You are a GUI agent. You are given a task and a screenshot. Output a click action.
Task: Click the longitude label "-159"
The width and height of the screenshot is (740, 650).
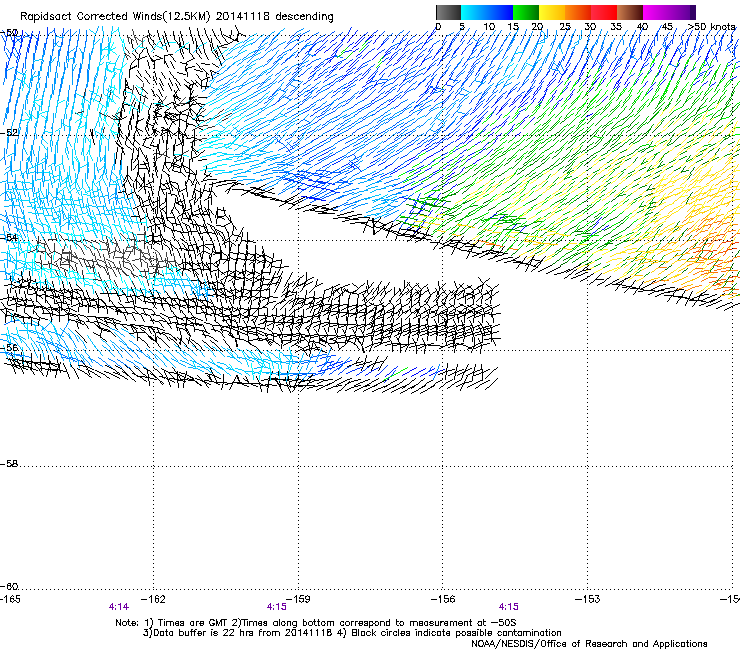click(x=298, y=599)
